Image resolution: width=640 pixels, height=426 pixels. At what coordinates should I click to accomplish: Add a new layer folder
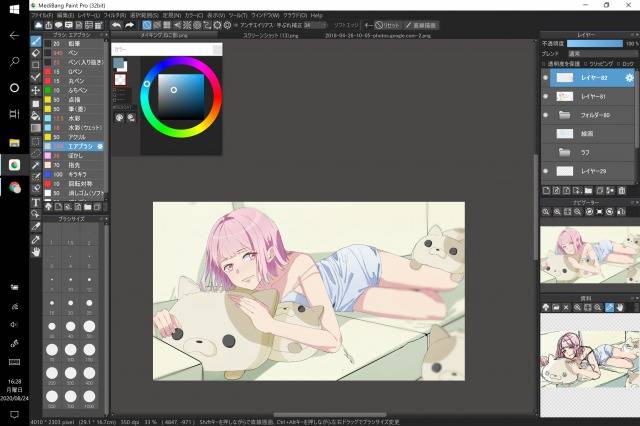[588, 191]
